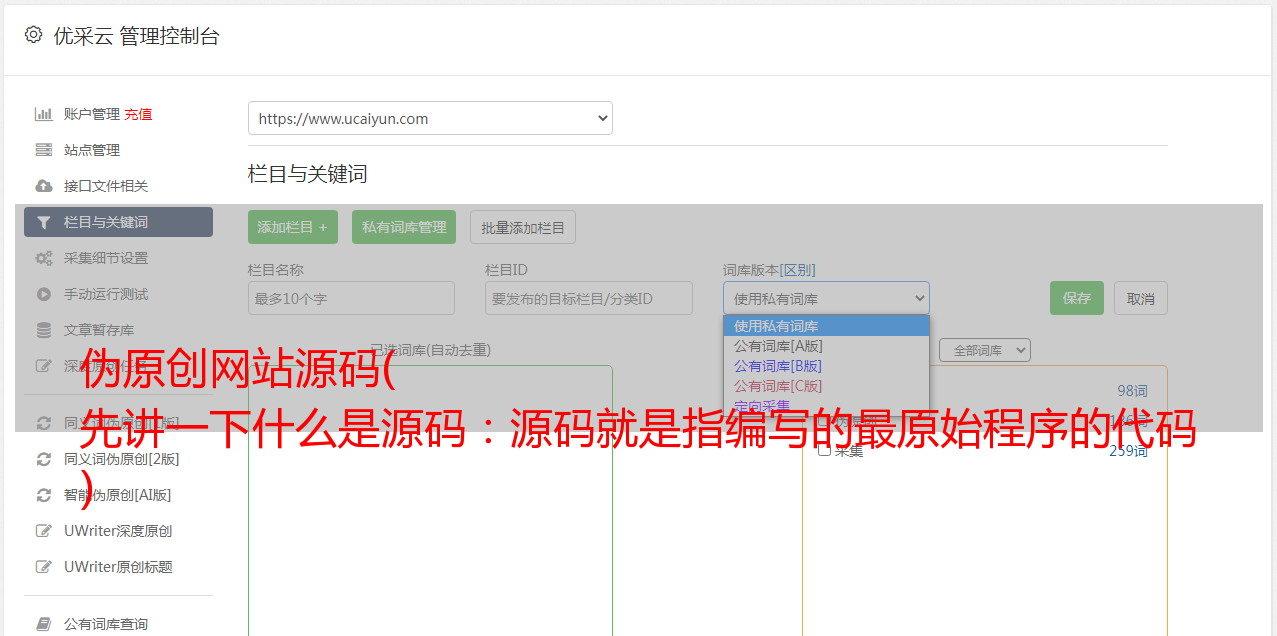Viewport: 1277px width, 636px height.
Task: Focus the 栏目ID input field
Action: point(589,298)
